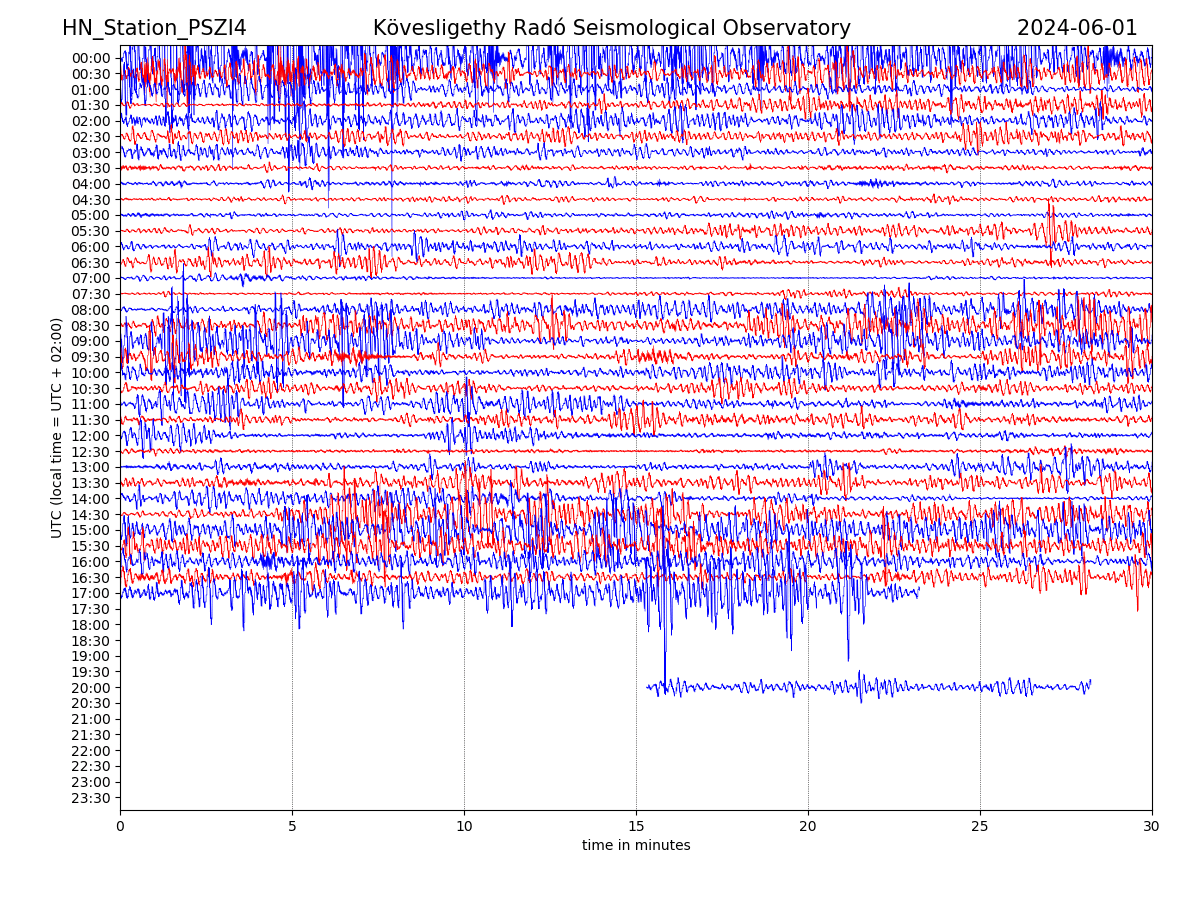
Task: Click the 23:30 row label
Action: point(90,798)
